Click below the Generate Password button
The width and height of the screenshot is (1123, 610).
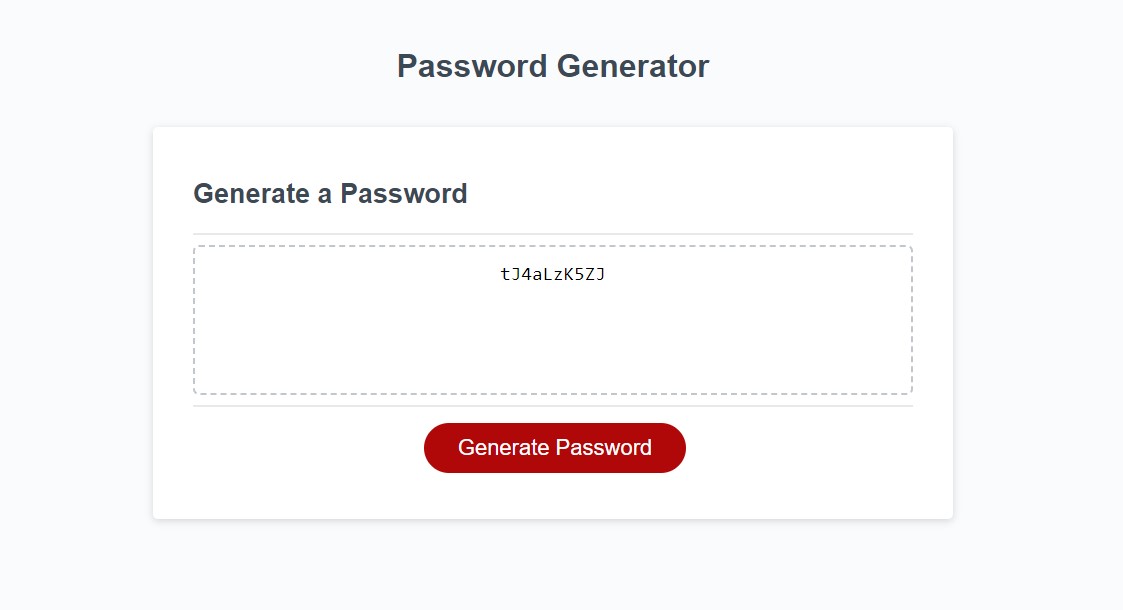[554, 495]
